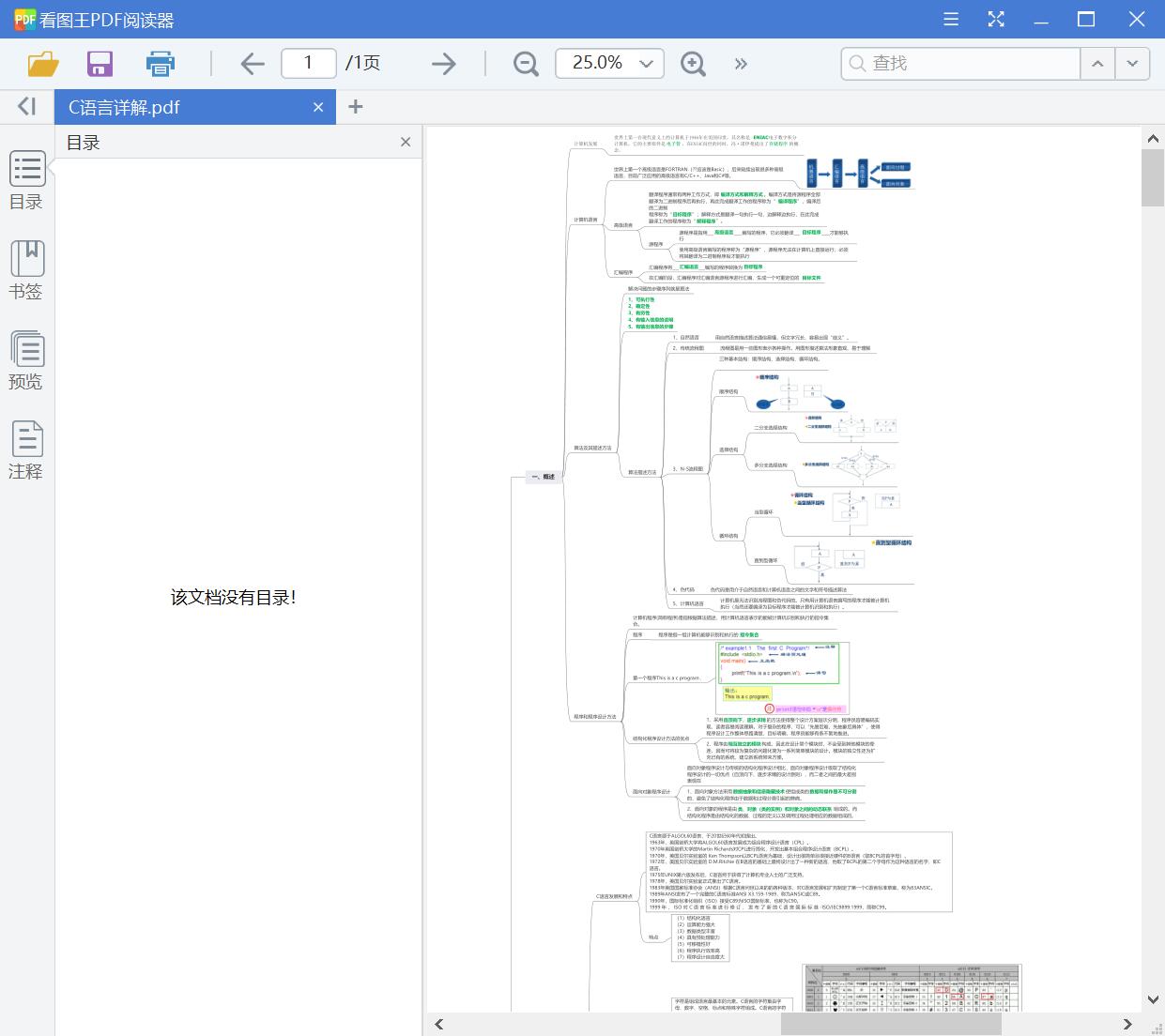Zoom in with the plus magnifier
This screenshot has width=1165, height=1036.
click(x=693, y=63)
